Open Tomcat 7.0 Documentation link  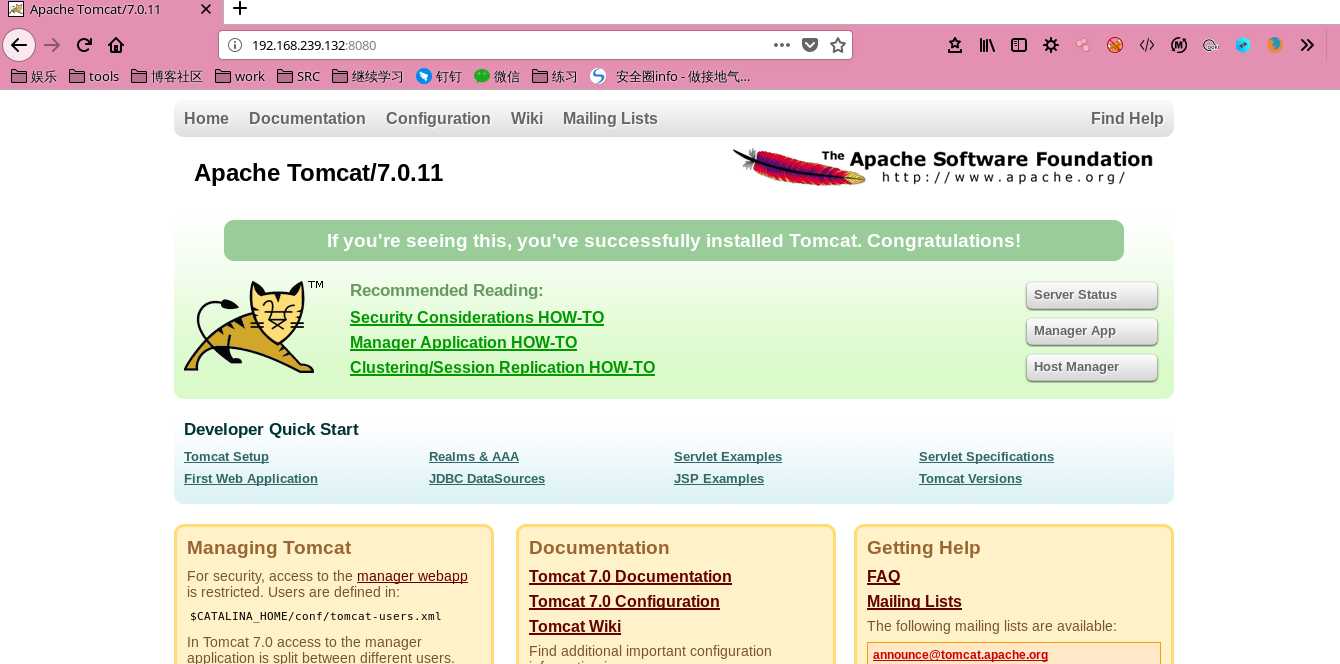coord(630,576)
